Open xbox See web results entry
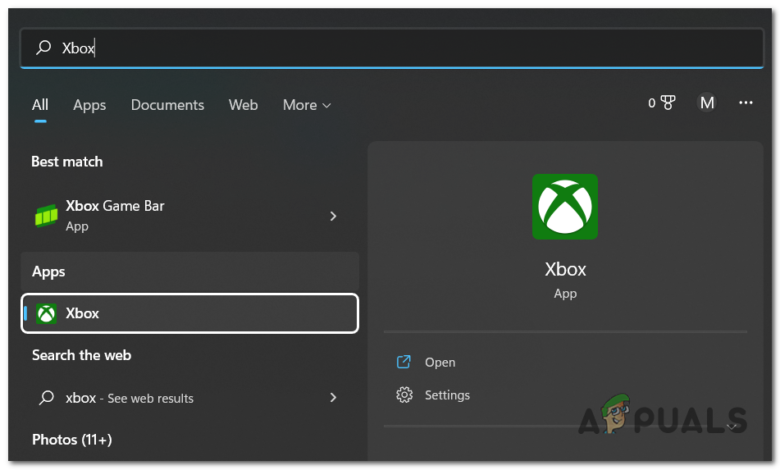The height and width of the screenshot is (470, 780). click(190, 397)
